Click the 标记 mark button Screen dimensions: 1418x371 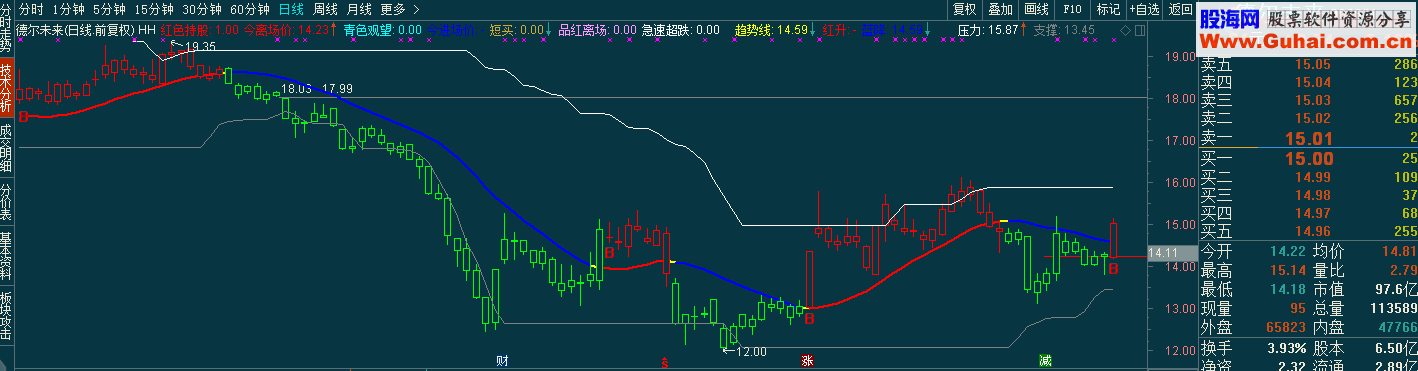tap(1108, 9)
